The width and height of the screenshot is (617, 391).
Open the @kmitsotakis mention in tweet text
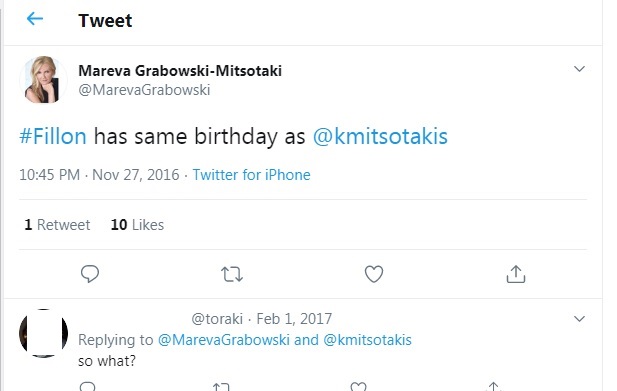tap(380, 136)
